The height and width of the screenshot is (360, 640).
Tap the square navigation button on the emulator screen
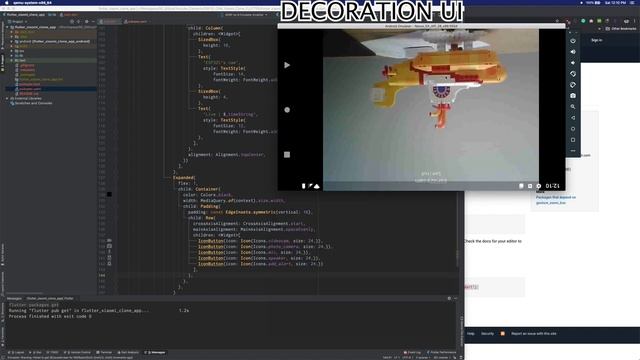[287, 154]
